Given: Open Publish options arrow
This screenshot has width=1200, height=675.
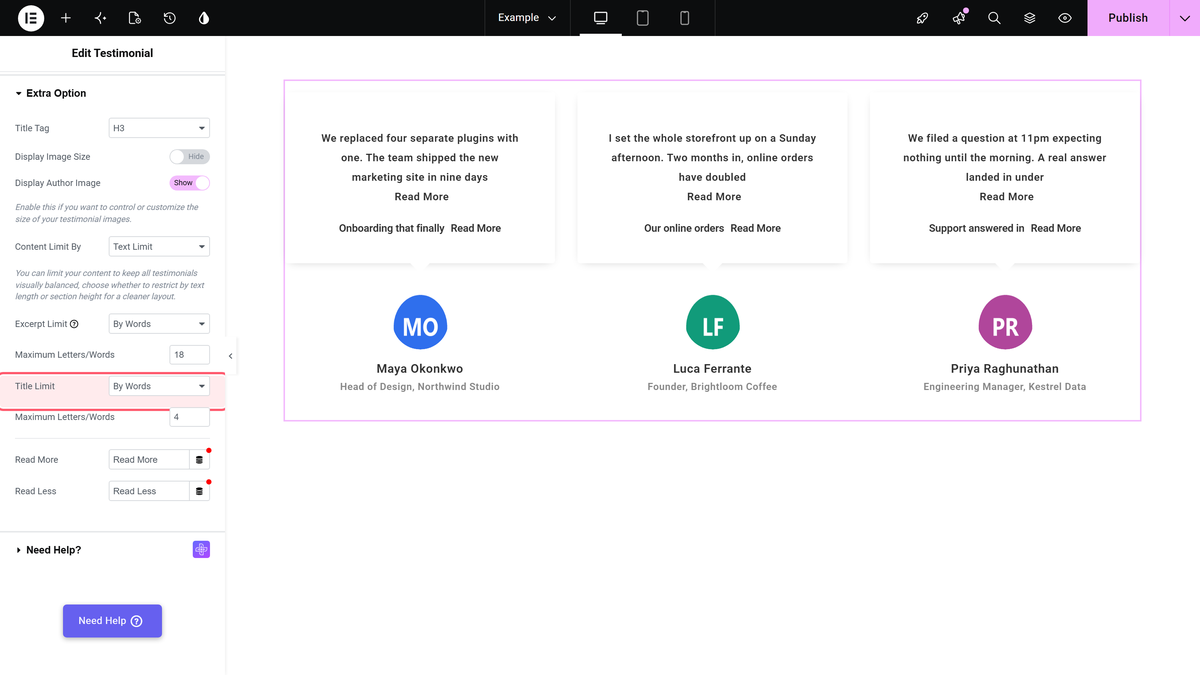Looking at the screenshot, I should click(1185, 18).
